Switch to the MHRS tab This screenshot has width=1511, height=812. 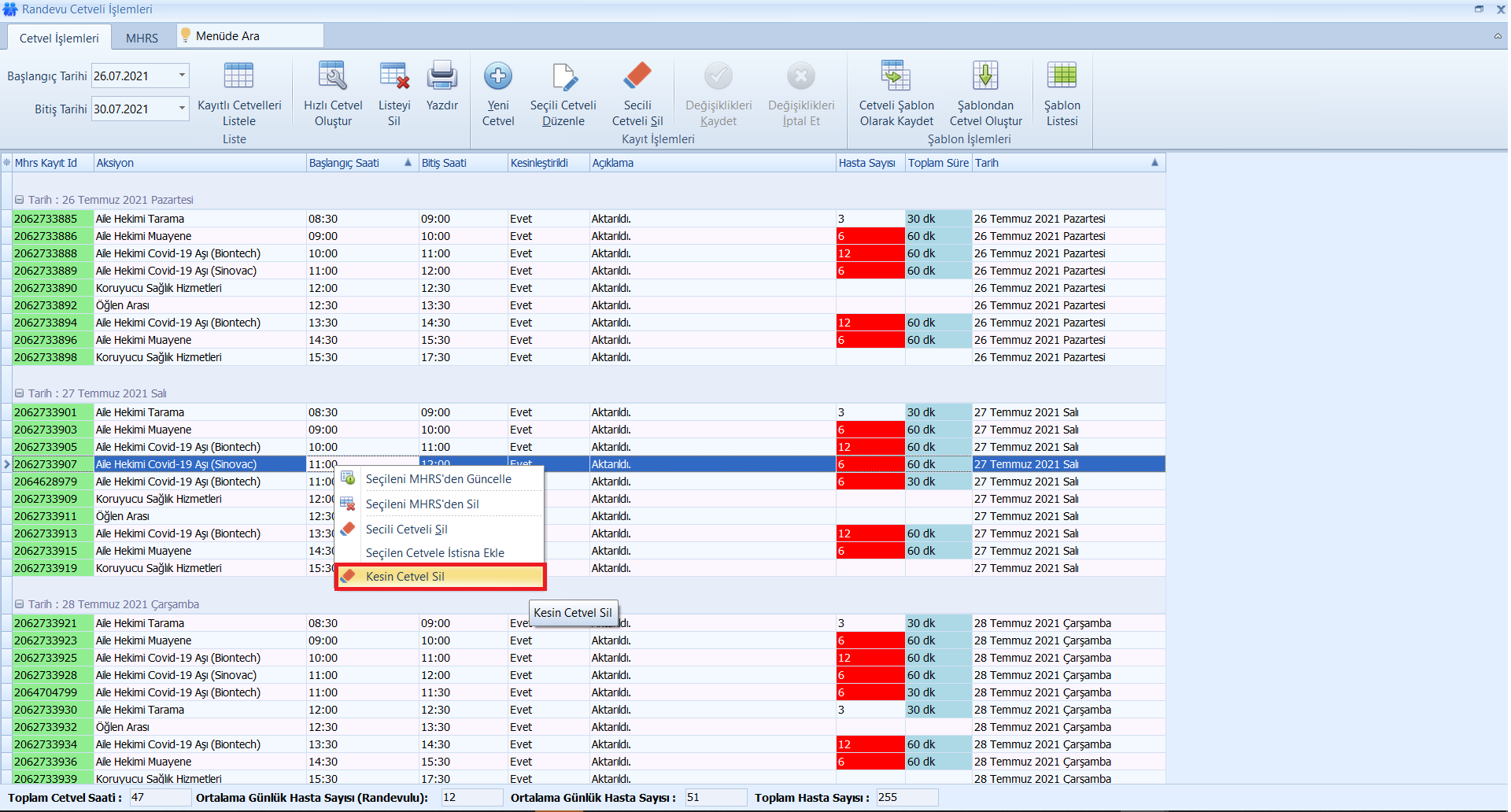pyautogui.click(x=142, y=38)
